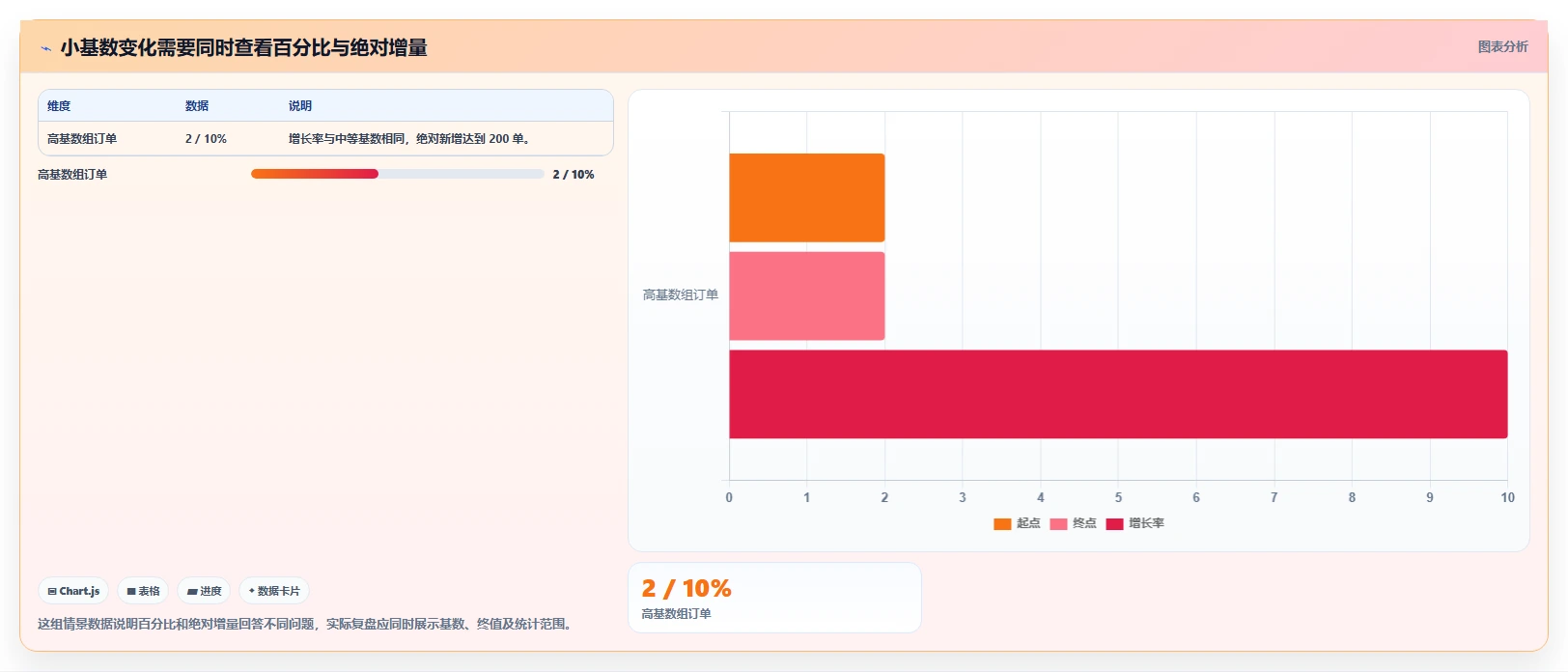Click the 维度 column header
Image resolution: width=1568 pixels, height=672 pixels.
pyautogui.click(x=59, y=106)
